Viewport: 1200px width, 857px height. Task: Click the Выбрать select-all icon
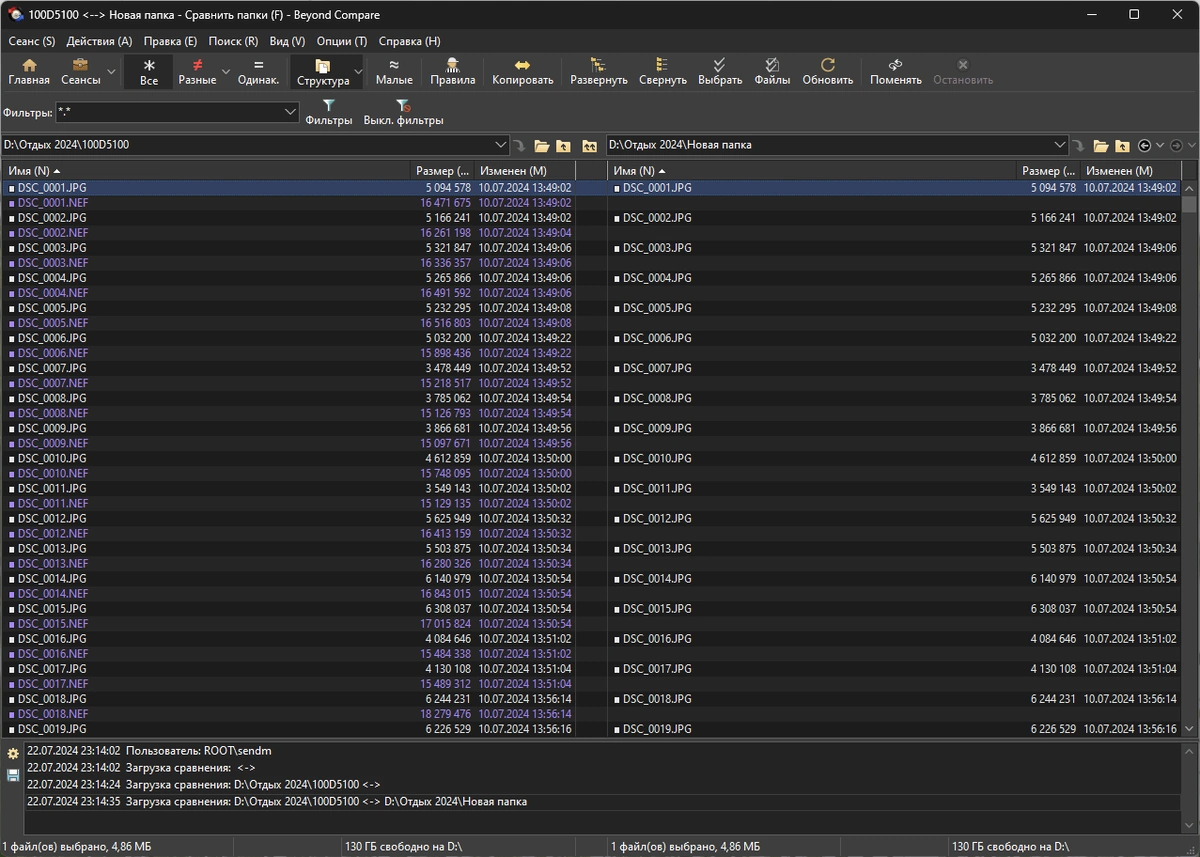point(720,72)
